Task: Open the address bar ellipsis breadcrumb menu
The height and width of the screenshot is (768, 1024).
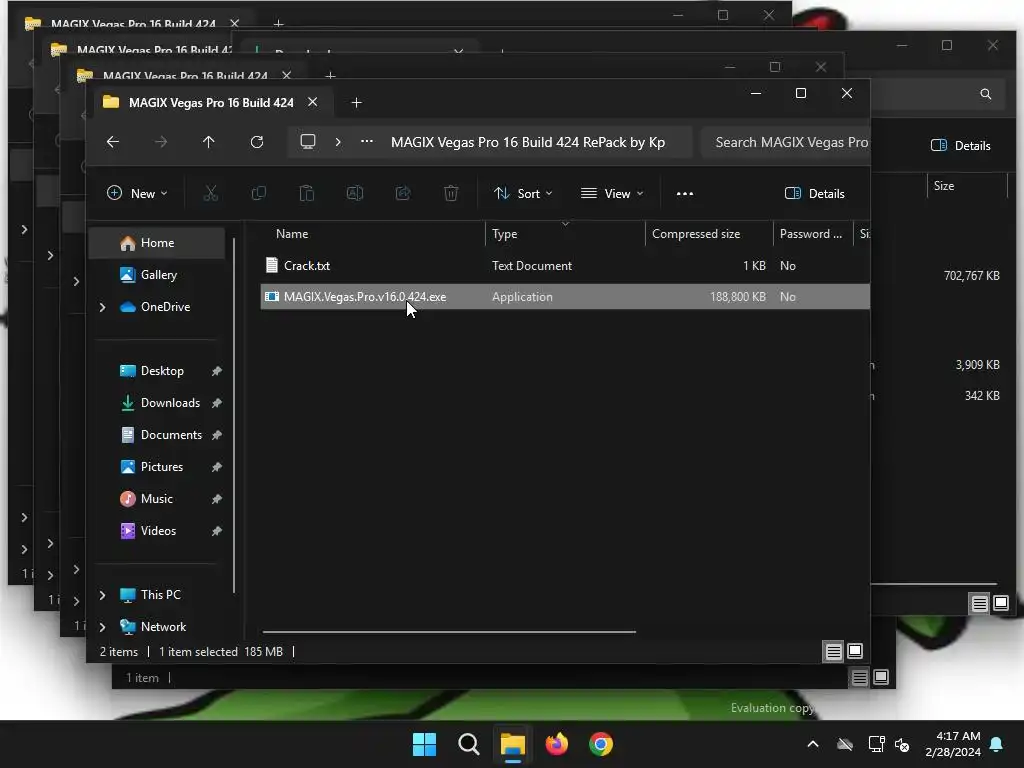Action: [x=367, y=142]
